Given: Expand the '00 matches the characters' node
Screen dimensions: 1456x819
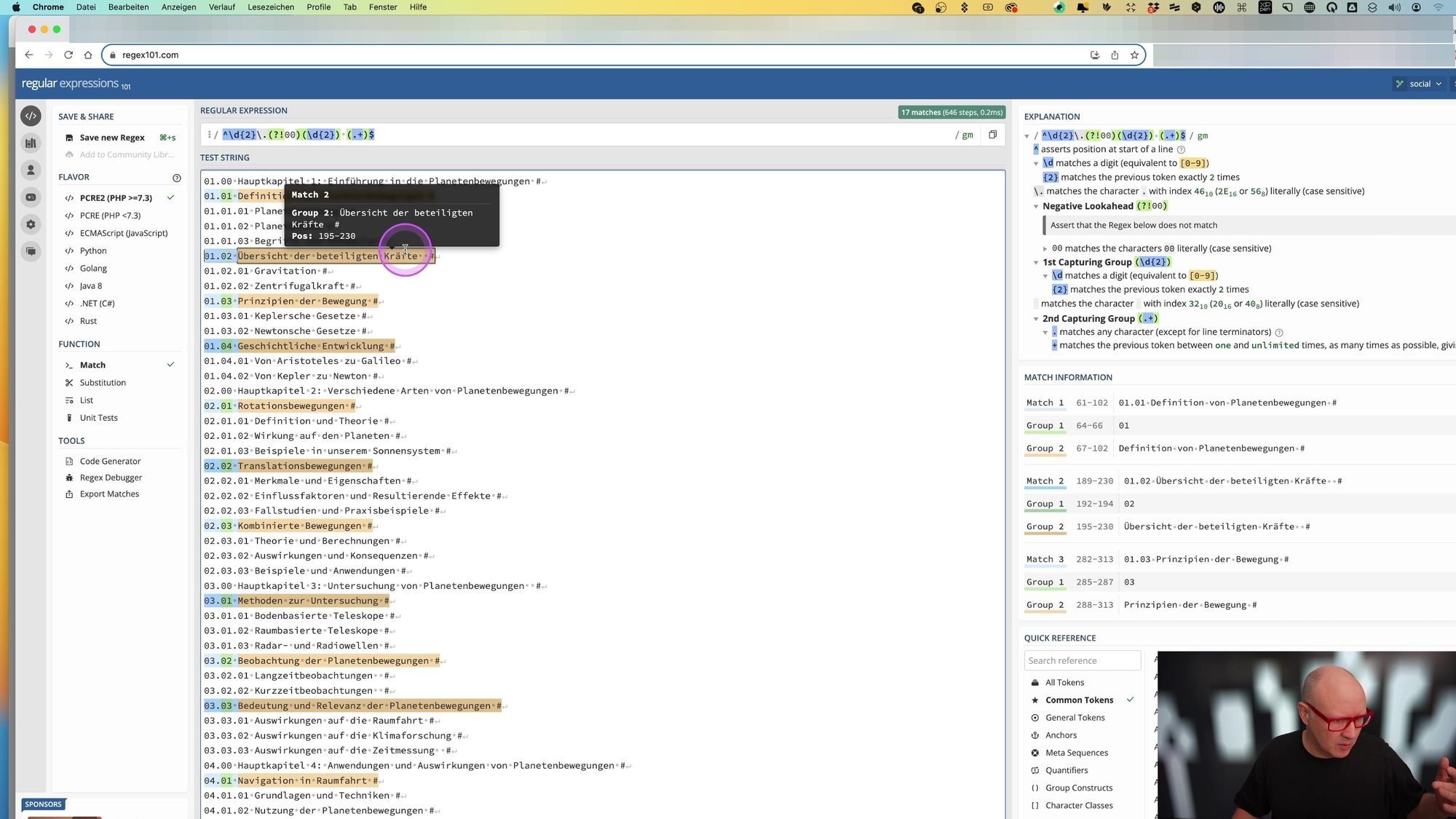Looking at the screenshot, I should (1045, 249).
